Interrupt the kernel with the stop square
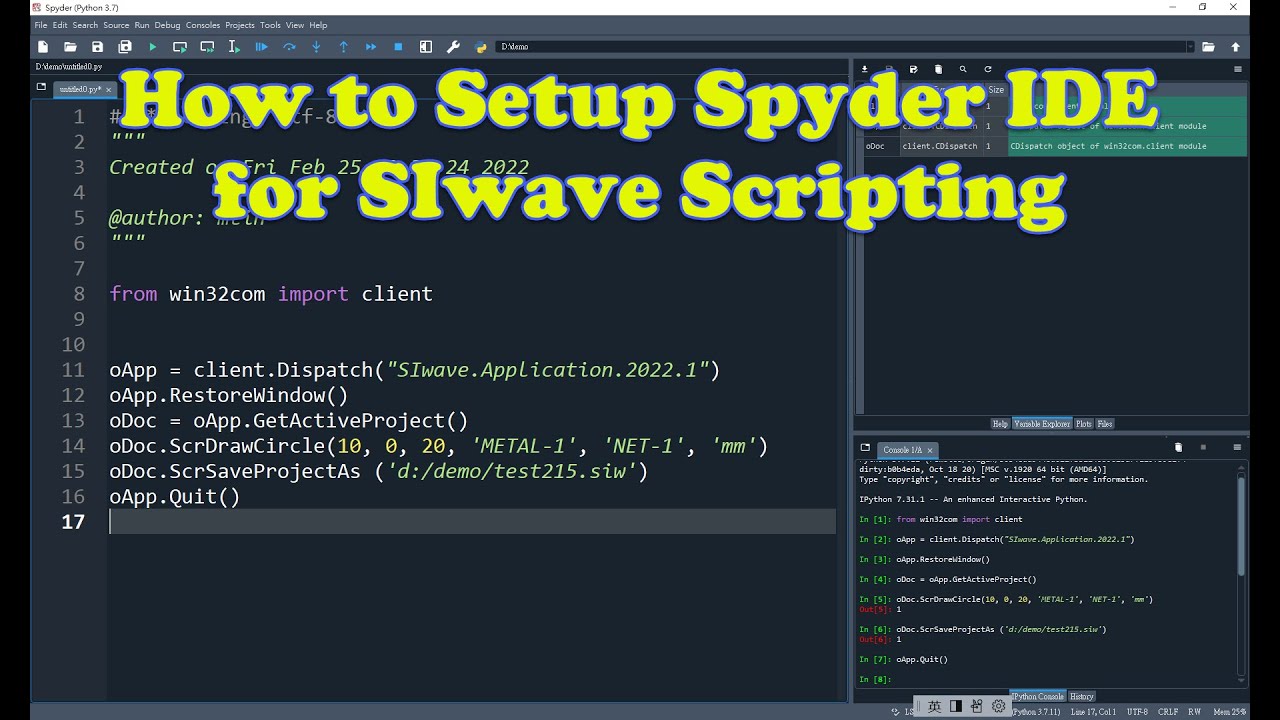Screen dimensions: 1280x720 point(1203,448)
